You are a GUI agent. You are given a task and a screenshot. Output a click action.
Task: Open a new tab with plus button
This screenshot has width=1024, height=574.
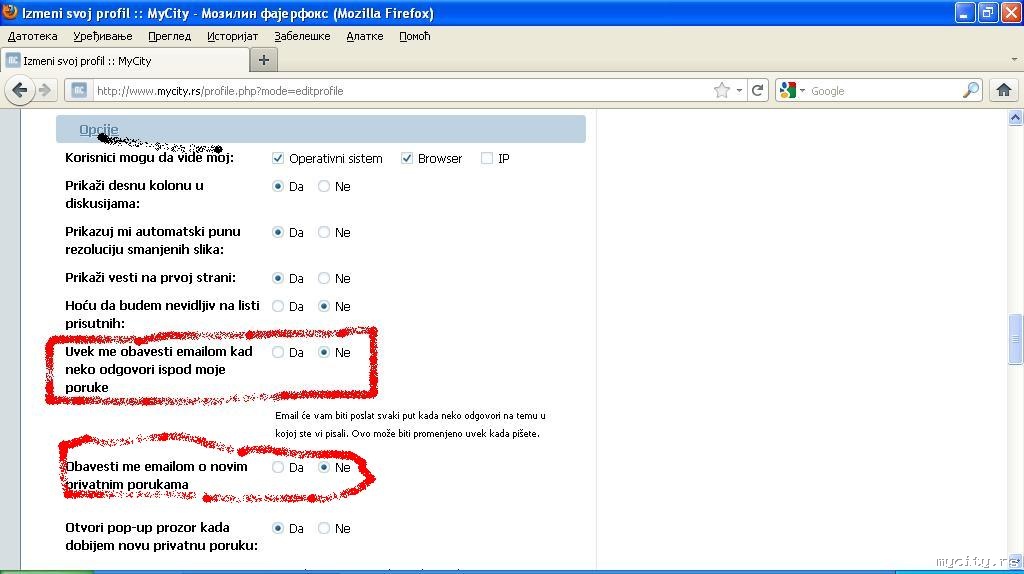point(264,61)
